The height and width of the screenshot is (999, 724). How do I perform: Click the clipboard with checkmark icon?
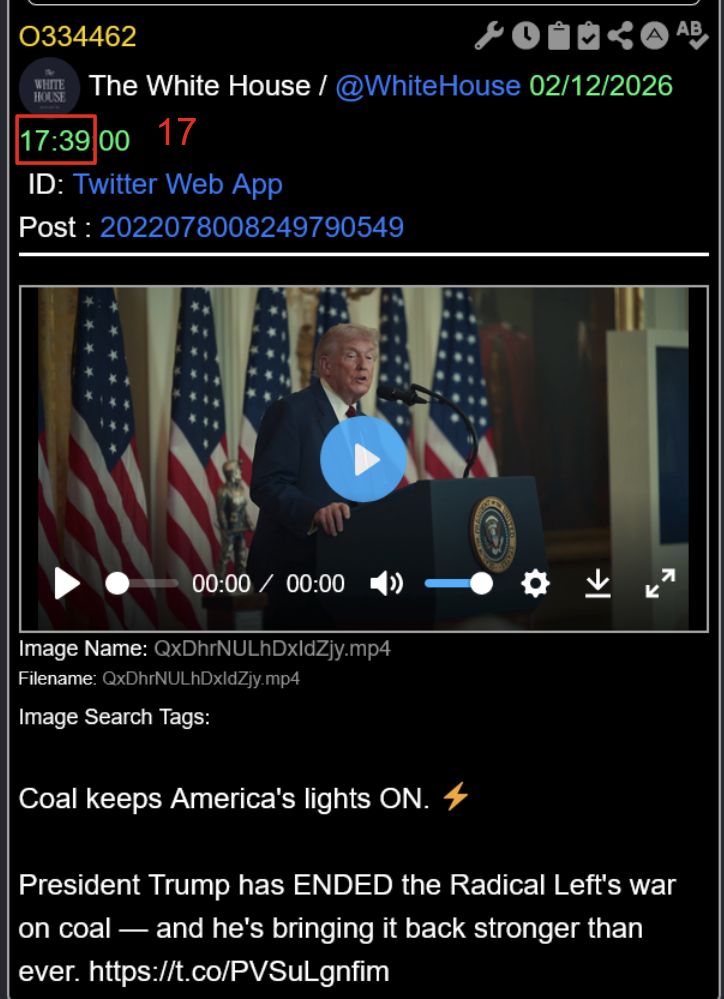589,37
